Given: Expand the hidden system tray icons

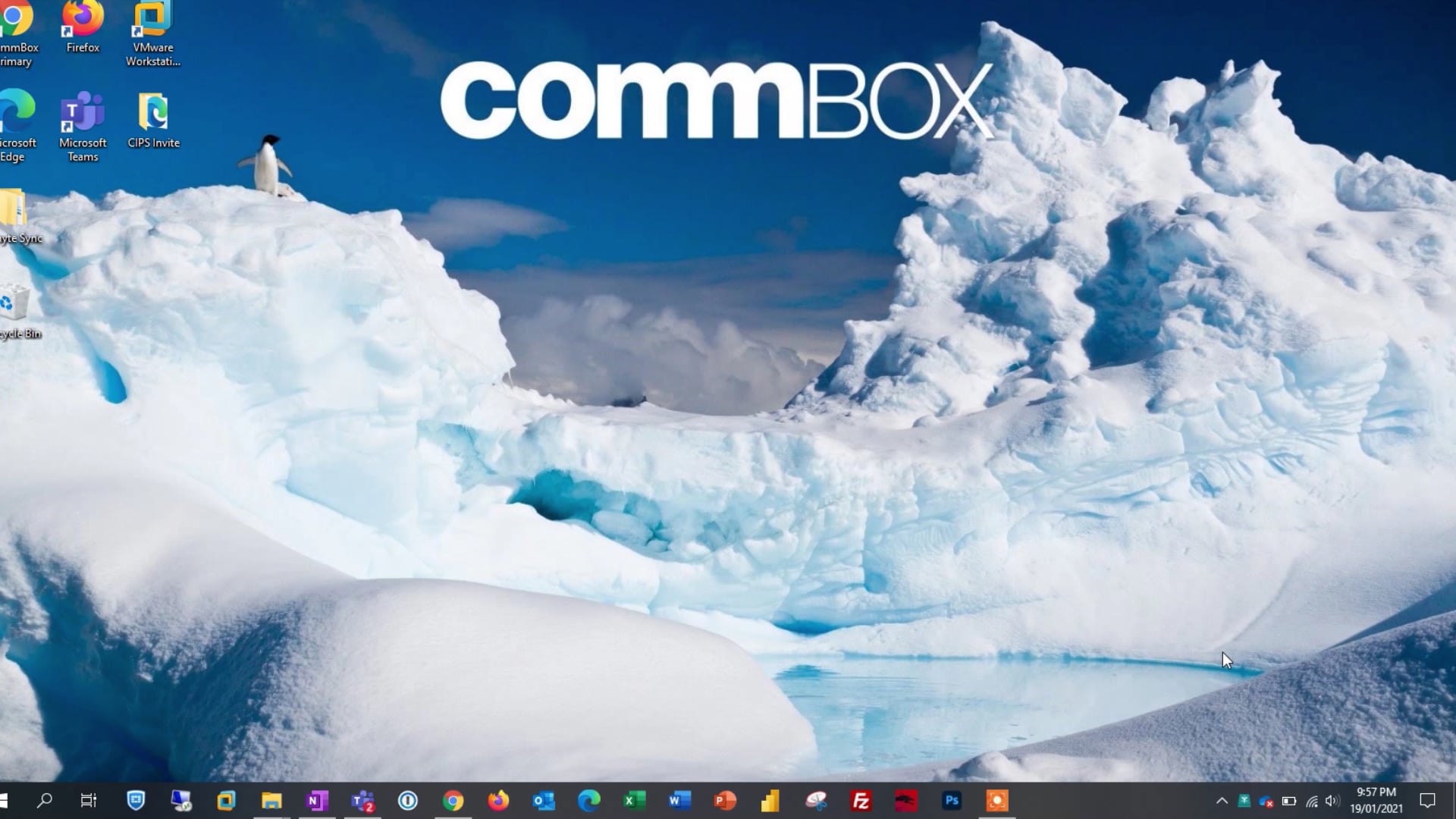Looking at the screenshot, I should click(x=1222, y=801).
